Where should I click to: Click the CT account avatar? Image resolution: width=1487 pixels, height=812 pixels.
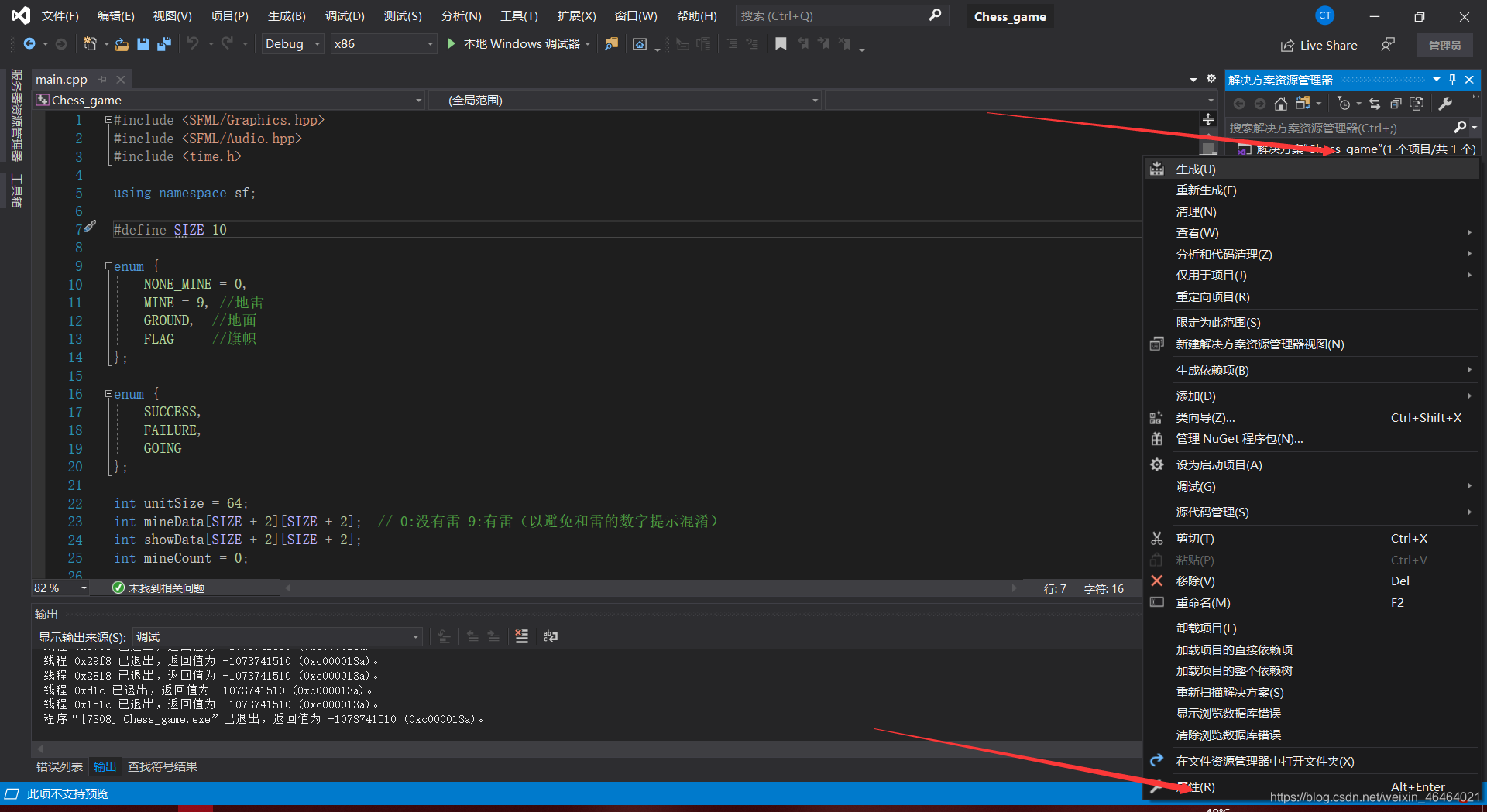1325,15
